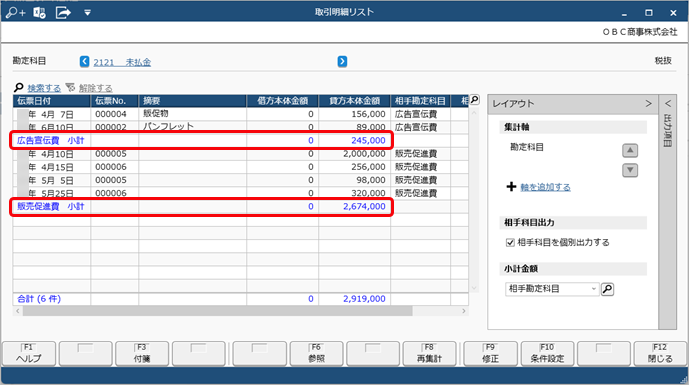Collapse the レイアウト panel with the > arrow
Screen dimensions: 689x385
(649, 104)
